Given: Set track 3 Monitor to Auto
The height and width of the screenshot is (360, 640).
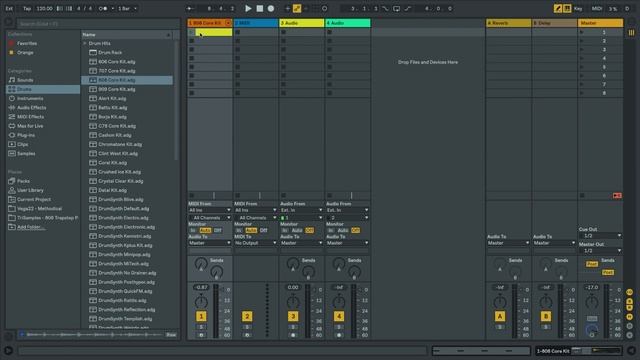Looking at the screenshot, I should click(x=297, y=230).
